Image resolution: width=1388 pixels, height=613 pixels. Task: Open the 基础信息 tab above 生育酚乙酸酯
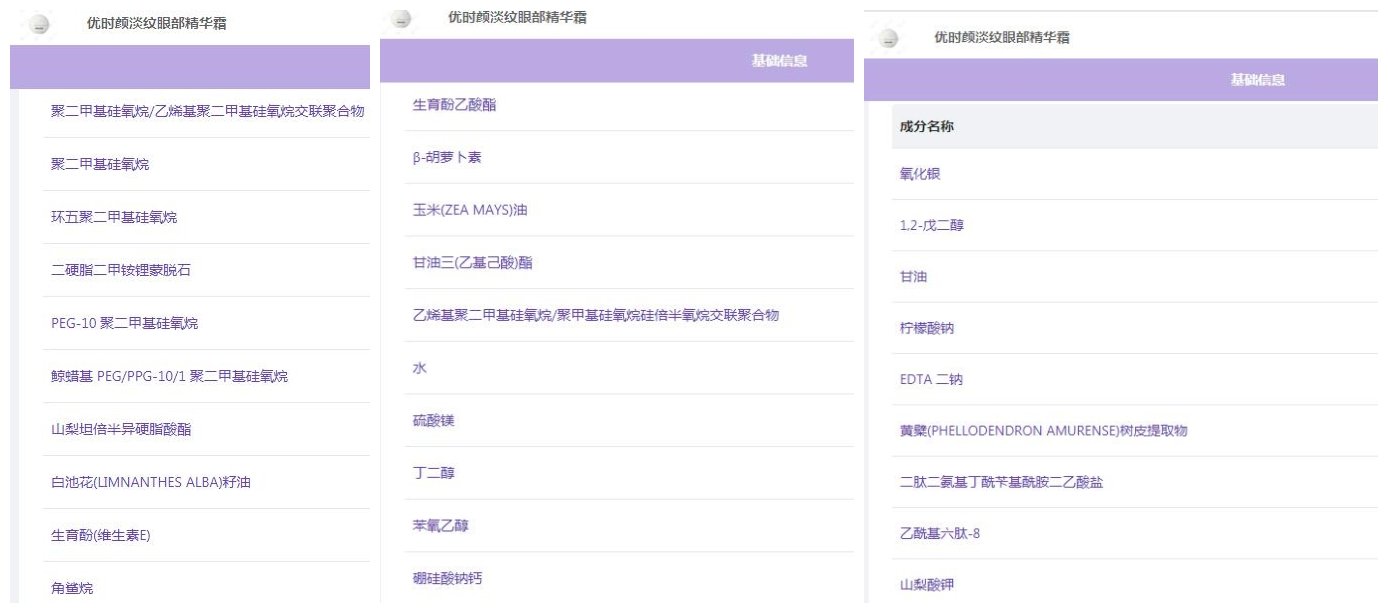coord(779,61)
